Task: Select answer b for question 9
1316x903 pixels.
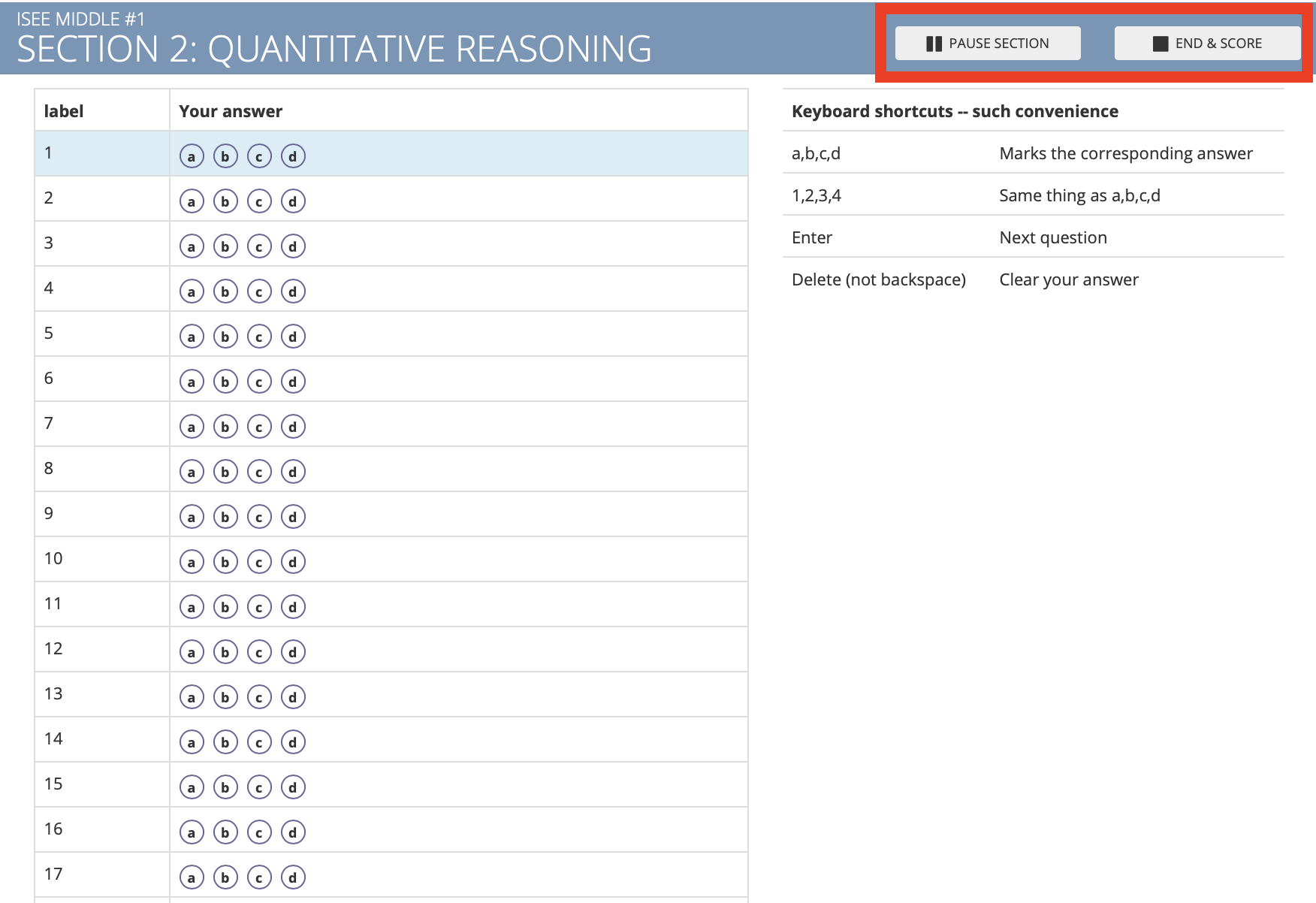Action: click(225, 517)
